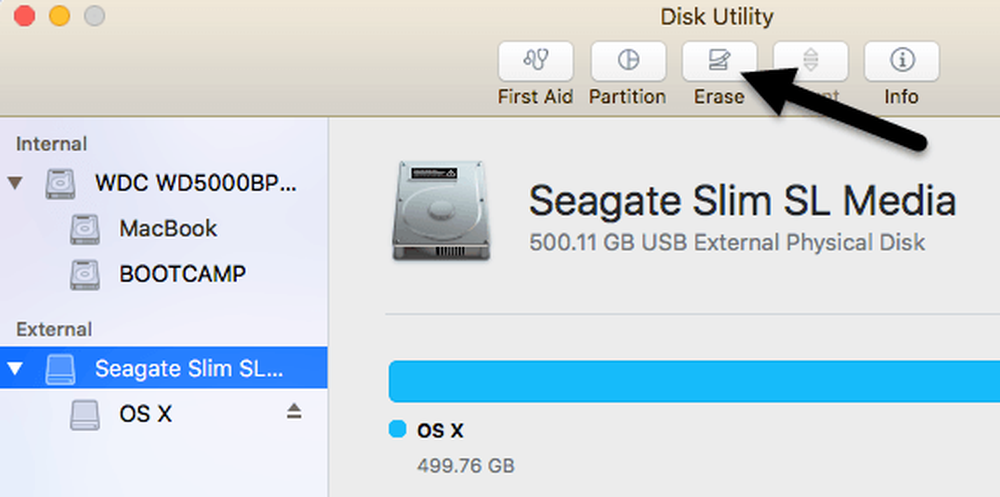
Task: Click the WDC internal drive icon
Action: pyautogui.click(x=61, y=184)
